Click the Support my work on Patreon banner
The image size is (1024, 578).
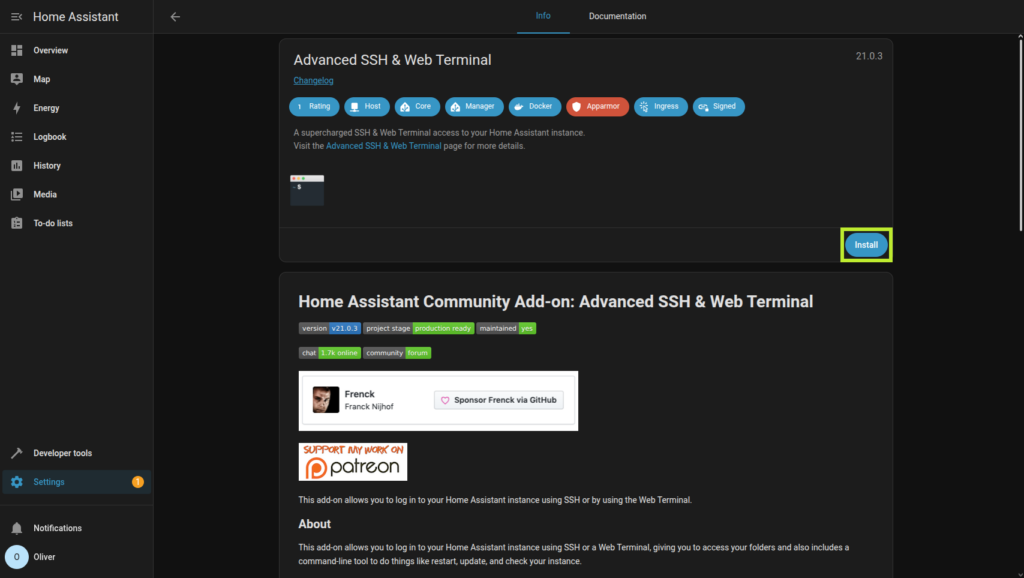coord(353,462)
